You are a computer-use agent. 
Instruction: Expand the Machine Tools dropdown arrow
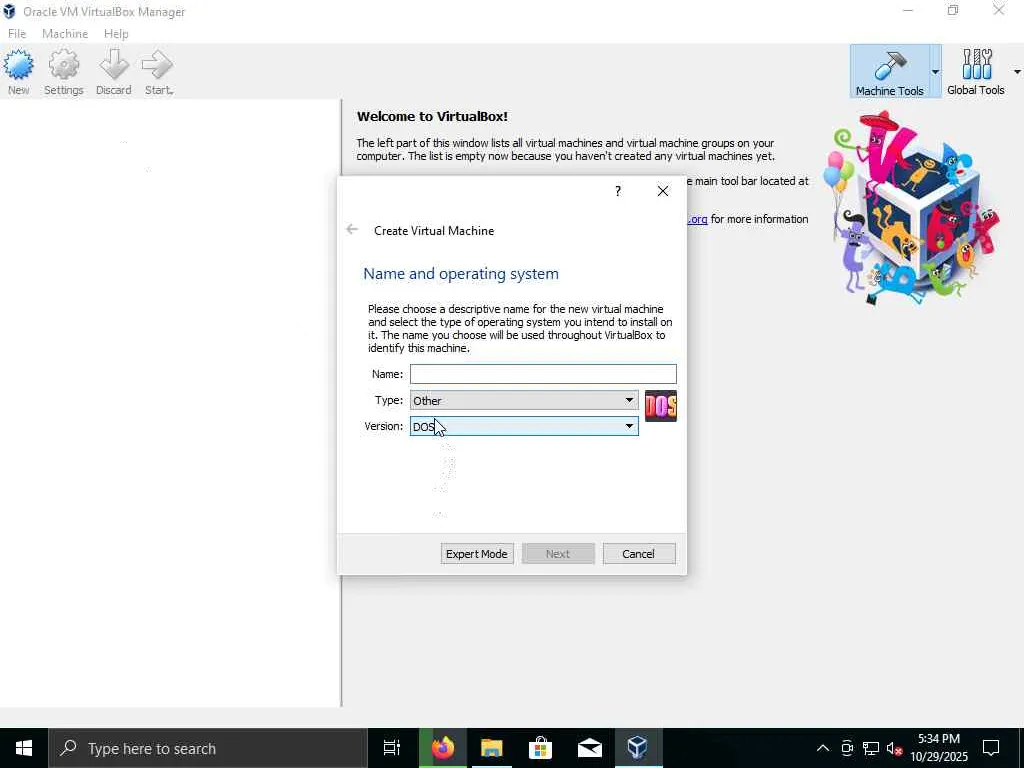(x=935, y=72)
